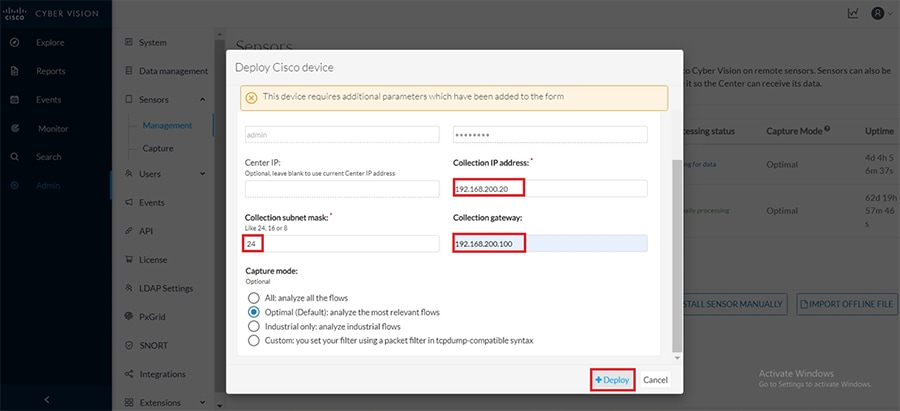Image resolution: width=900 pixels, height=411 pixels.
Task: Expand the Extensions submenu chevron
Action: [203, 403]
